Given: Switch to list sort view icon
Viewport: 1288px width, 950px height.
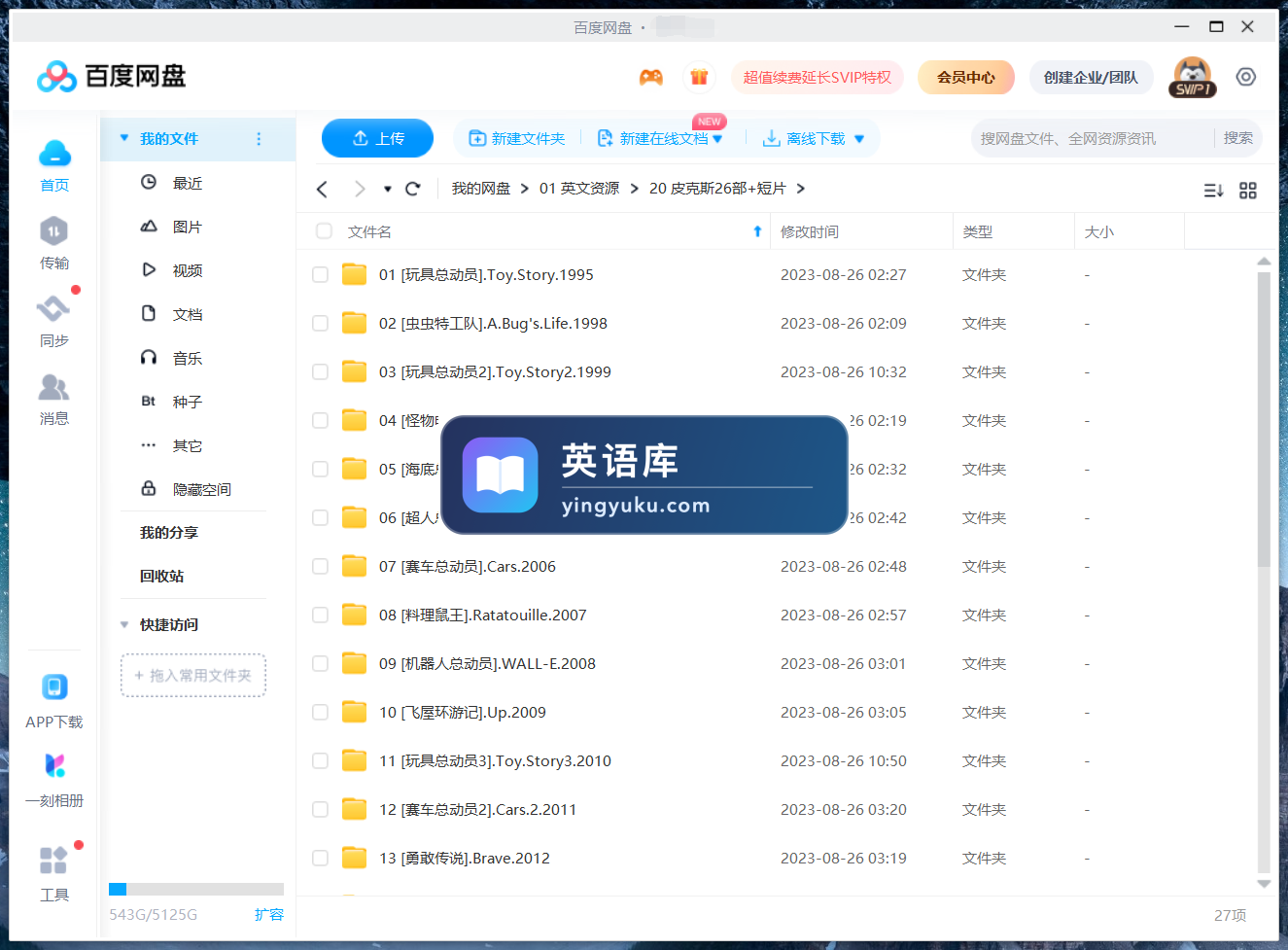Looking at the screenshot, I should click(x=1213, y=191).
